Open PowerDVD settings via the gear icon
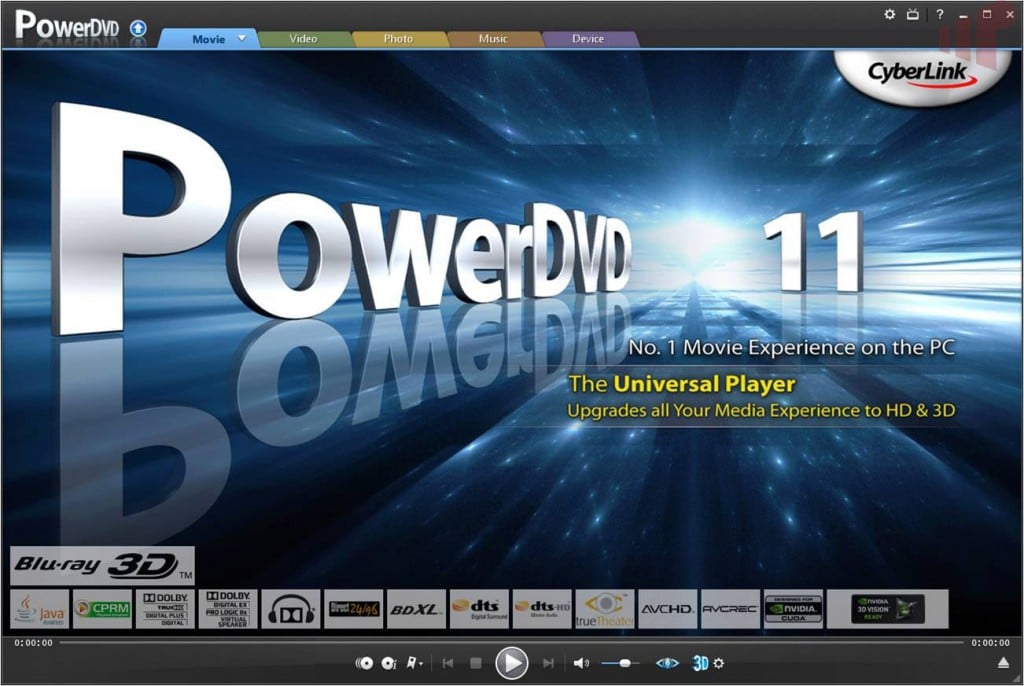1024x686 pixels. pos(889,14)
